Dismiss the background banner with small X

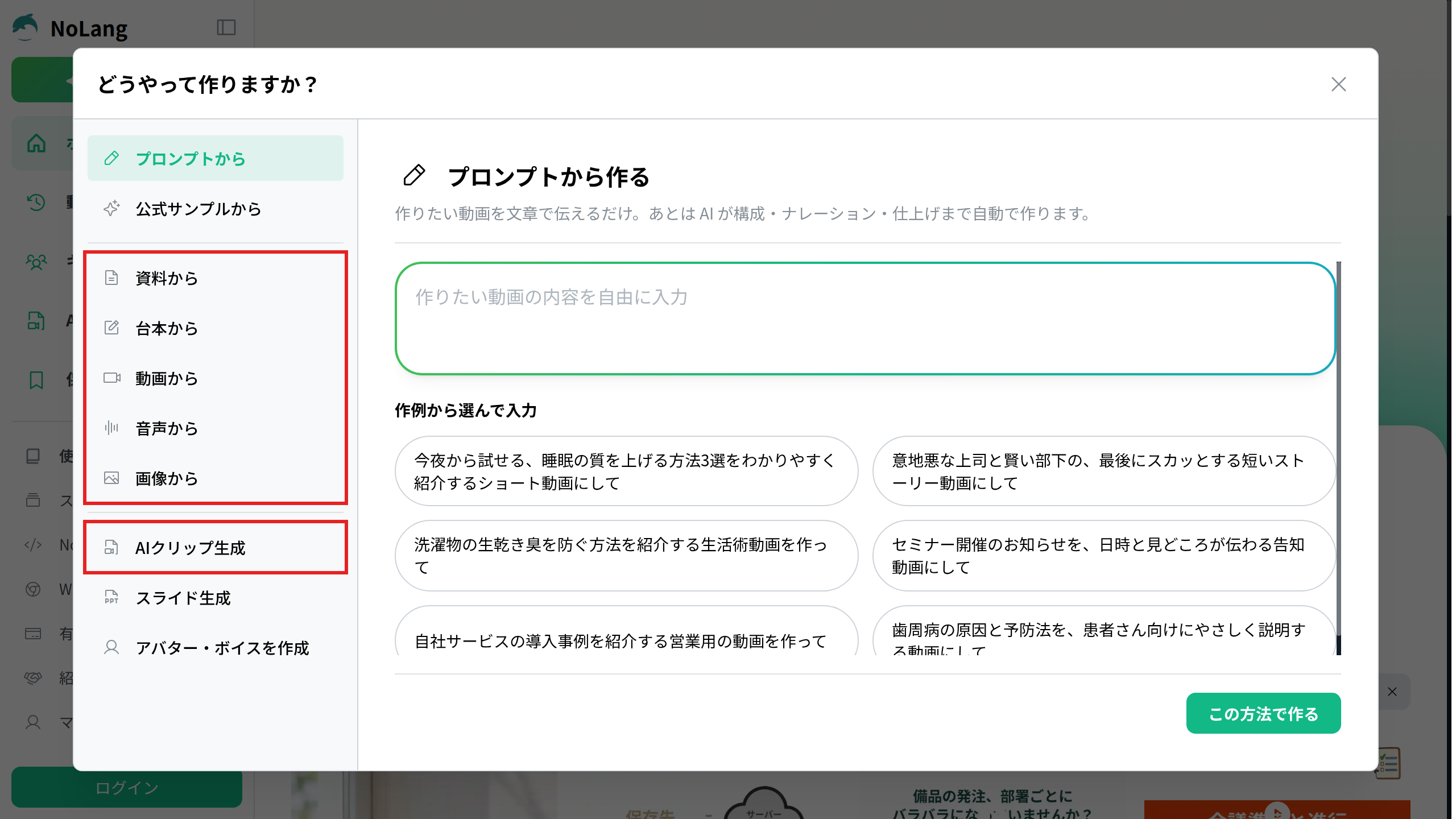[x=1392, y=692]
